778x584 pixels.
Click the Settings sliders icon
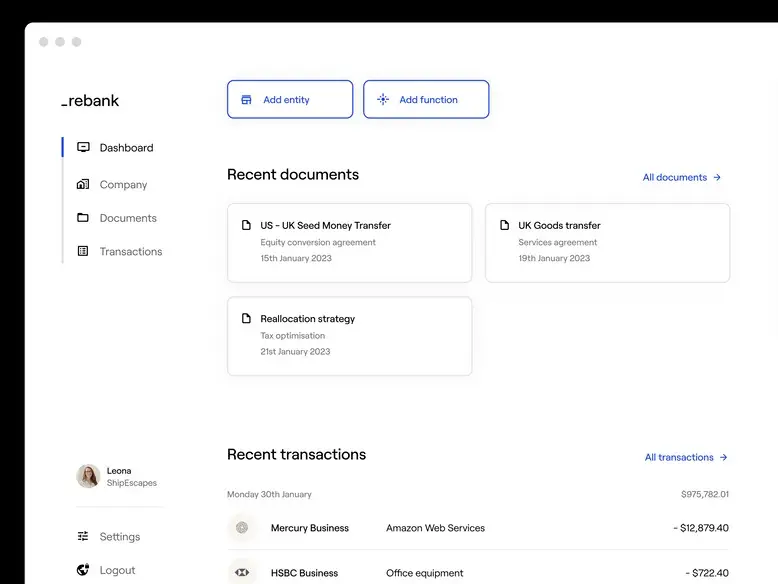(x=83, y=536)
